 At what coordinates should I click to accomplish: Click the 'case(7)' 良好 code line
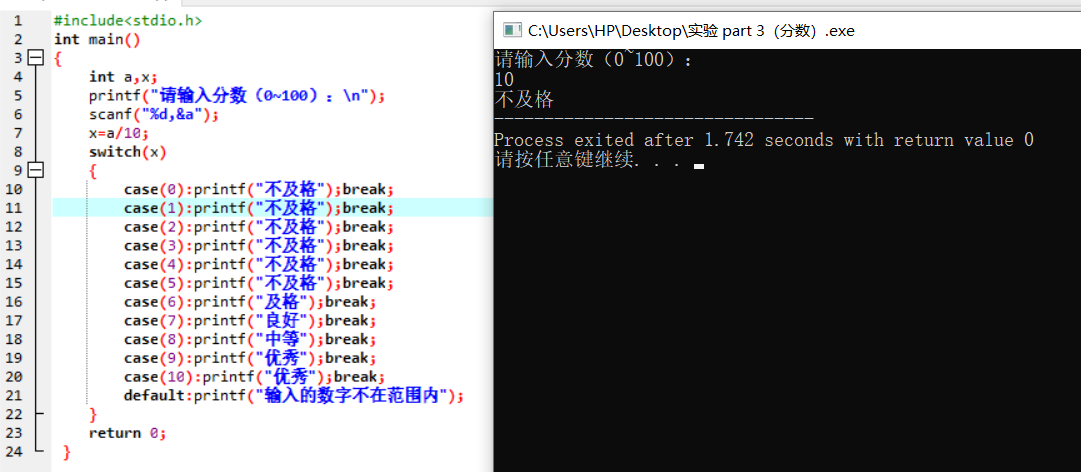coord(250,320)
